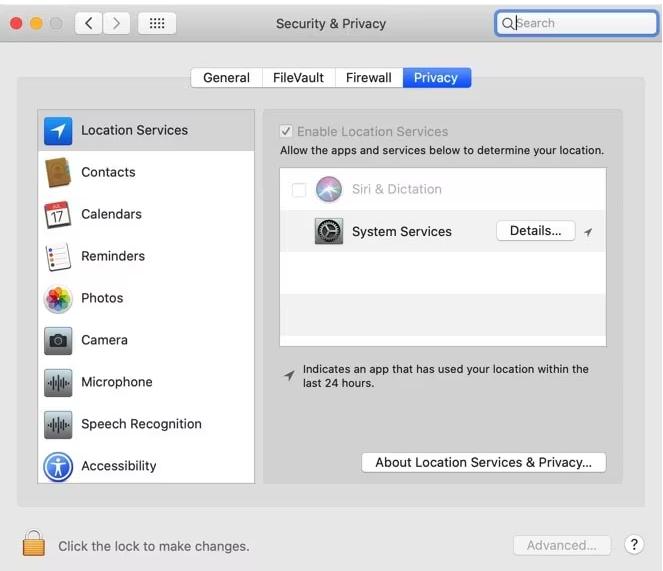Viewport: 663px width, 571px height.
Task: Enable location for Siri & Dictation checkbox
Action: 299,189
